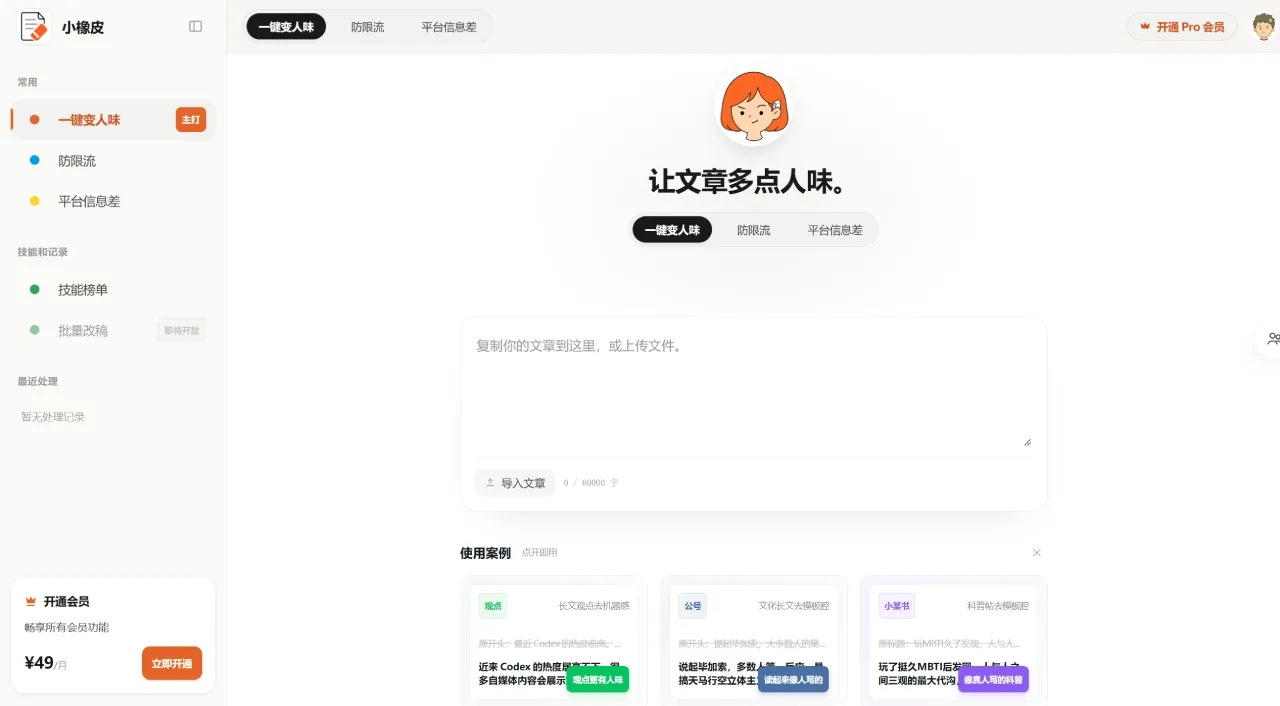Viewport: 1280px width, 706px height.
Task: Open 技能榜单 in the sidebar
Action: 113,290
